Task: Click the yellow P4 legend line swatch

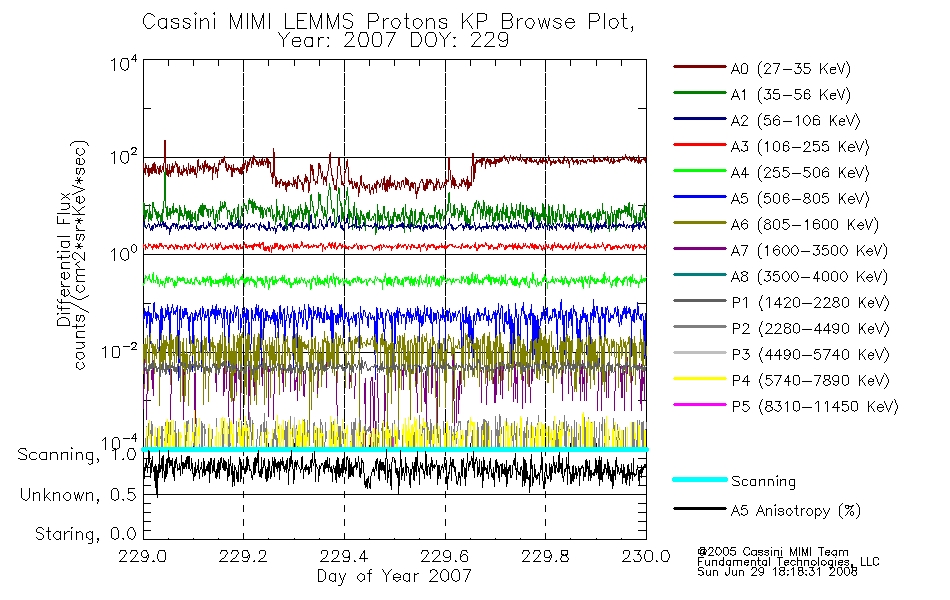Action: click(699, 379)
